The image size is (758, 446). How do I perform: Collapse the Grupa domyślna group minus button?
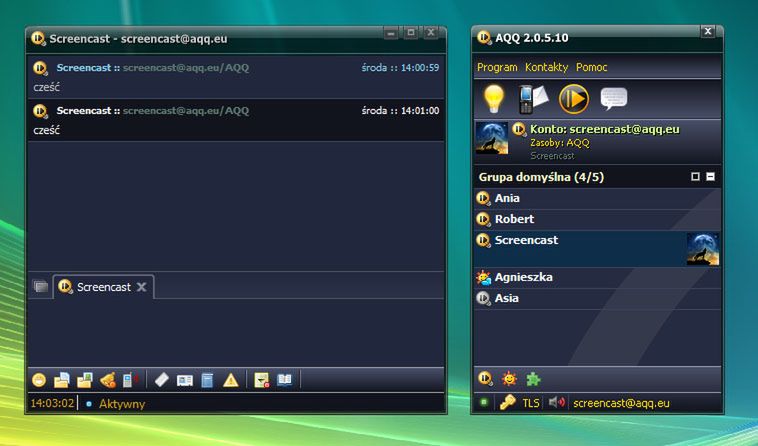tap(710, 177)
